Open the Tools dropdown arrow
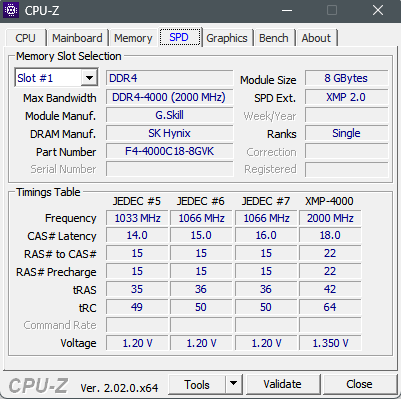The width and height of the screenshot is (401, 399). point(234,384)
